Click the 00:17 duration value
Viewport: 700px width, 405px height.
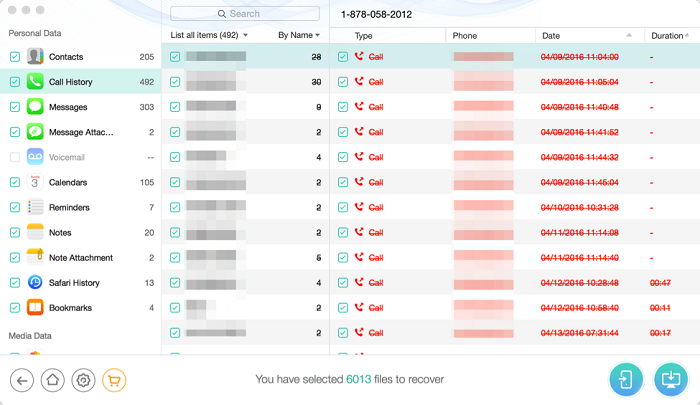click(660, 333)
